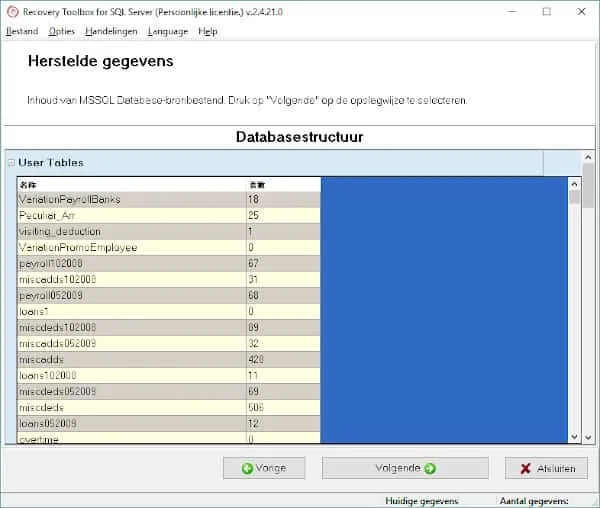Click the Recovery Toolbox app icon in title bar
This screenshot has height=508, width=600.
click(x=13, y=12)
